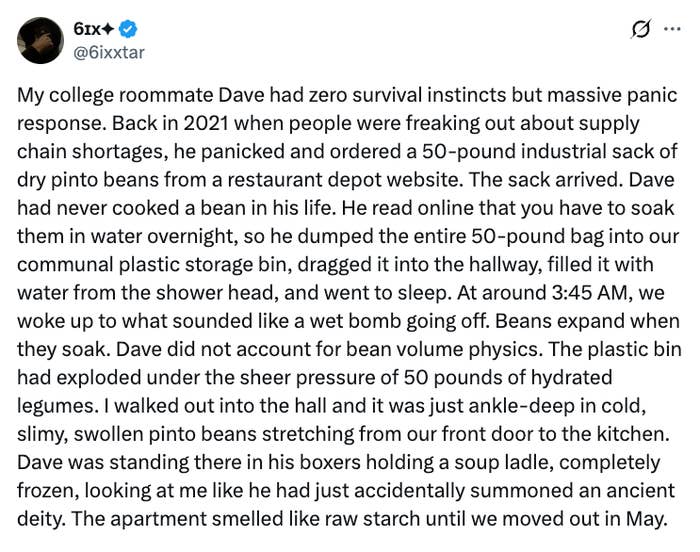Click the phrase "chain shortages" in the post
Image resolution: width=700 pixels, height=552 pixels.
pos(90,152)
